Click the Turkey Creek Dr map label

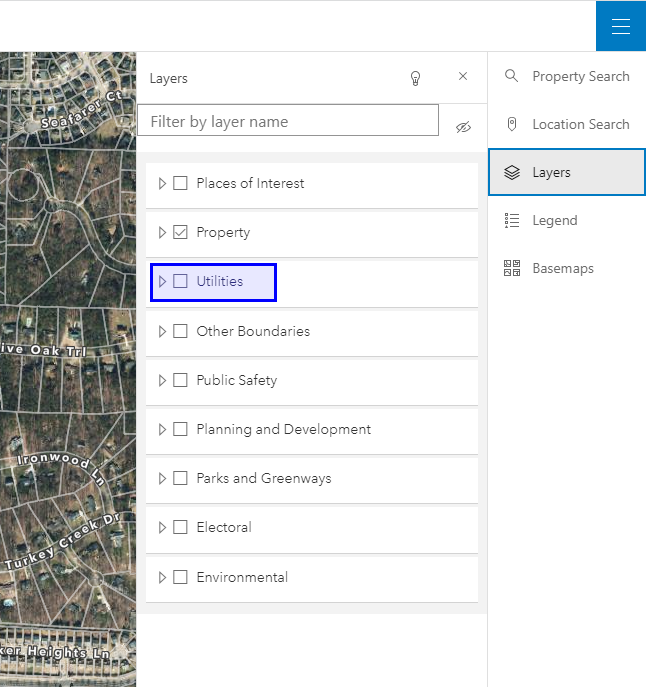point(62,542)
